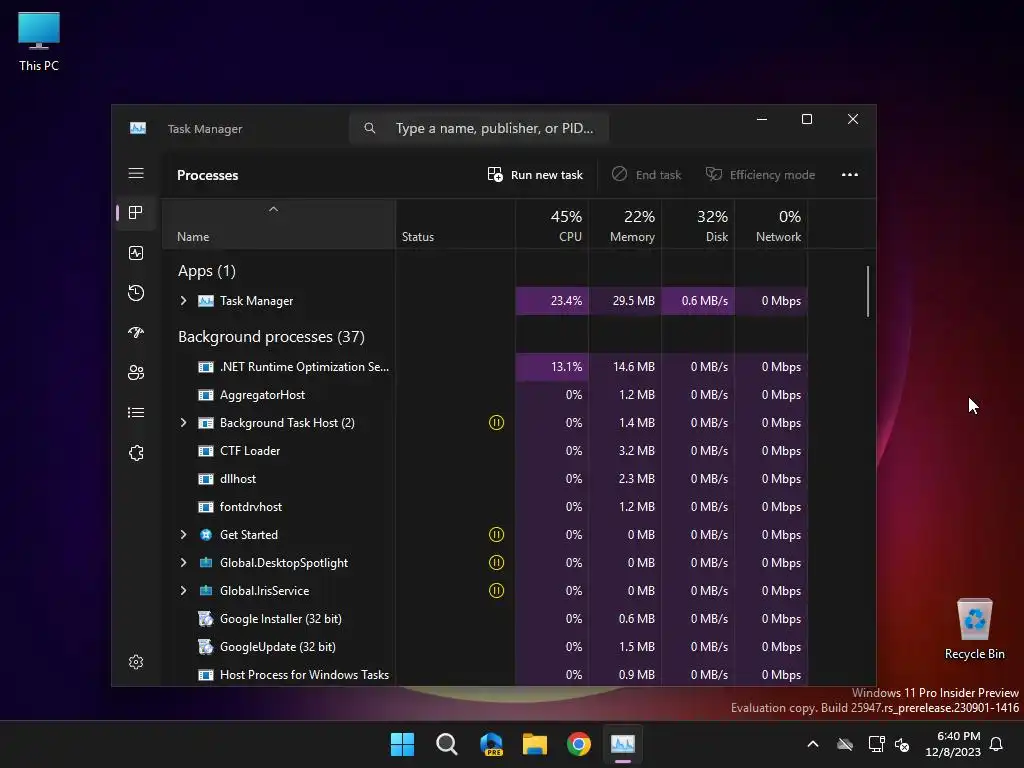The image size is (1024, 768).
Task: Click Background processes (37) heading
Action: pos(271,337)
